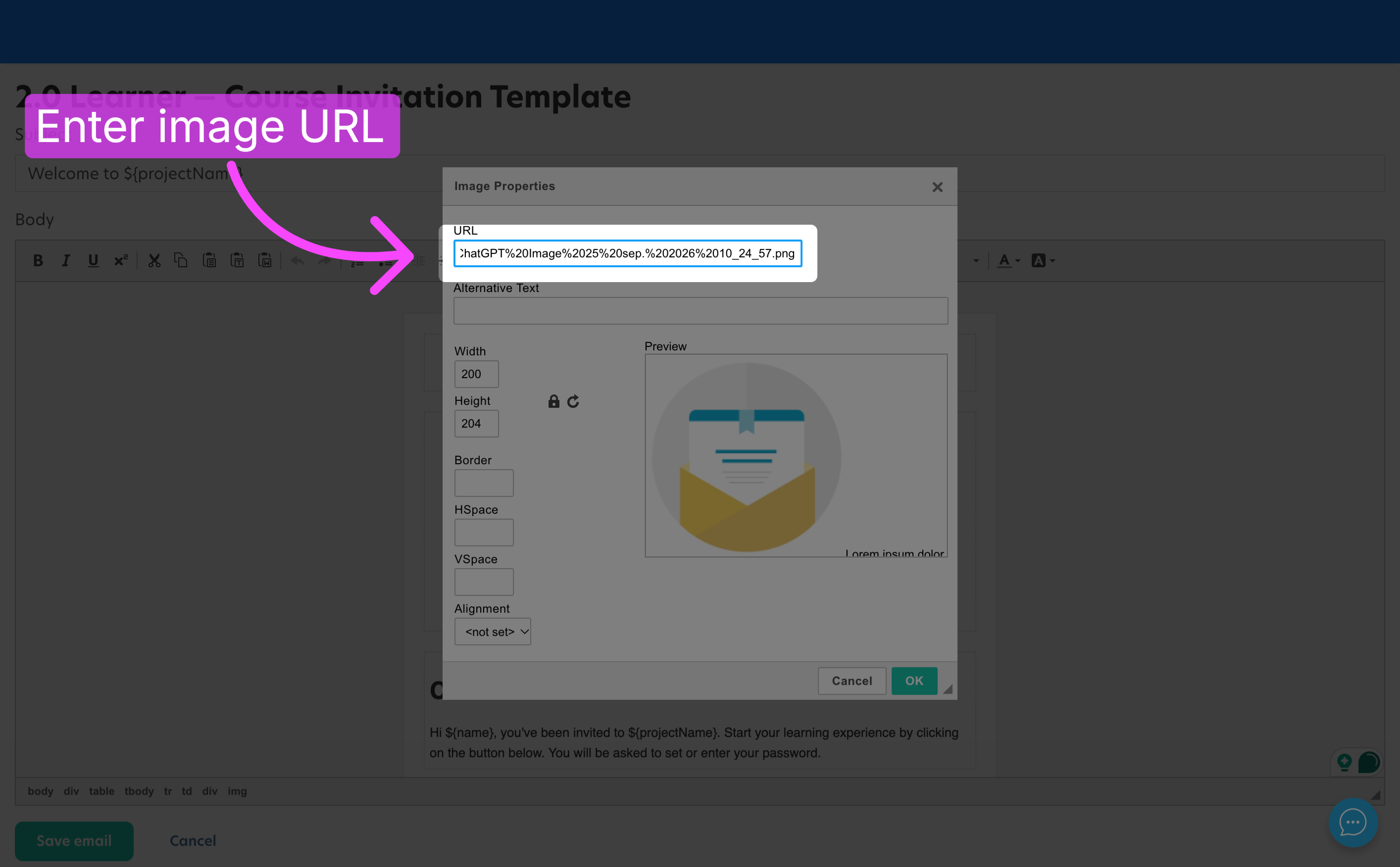Image resolution: width=1400 pixels, height=867 pixels.
Task: Toggle the lock ratio icon
Action: (553, 401)
